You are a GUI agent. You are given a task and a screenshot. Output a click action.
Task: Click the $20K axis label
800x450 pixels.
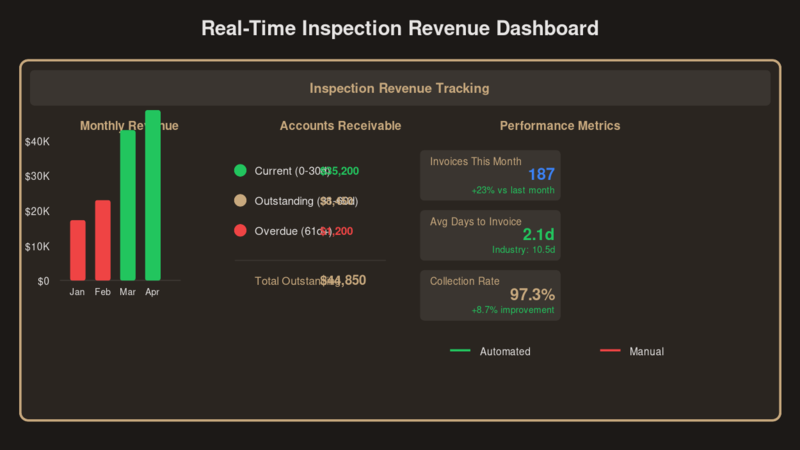pos(37,212)
